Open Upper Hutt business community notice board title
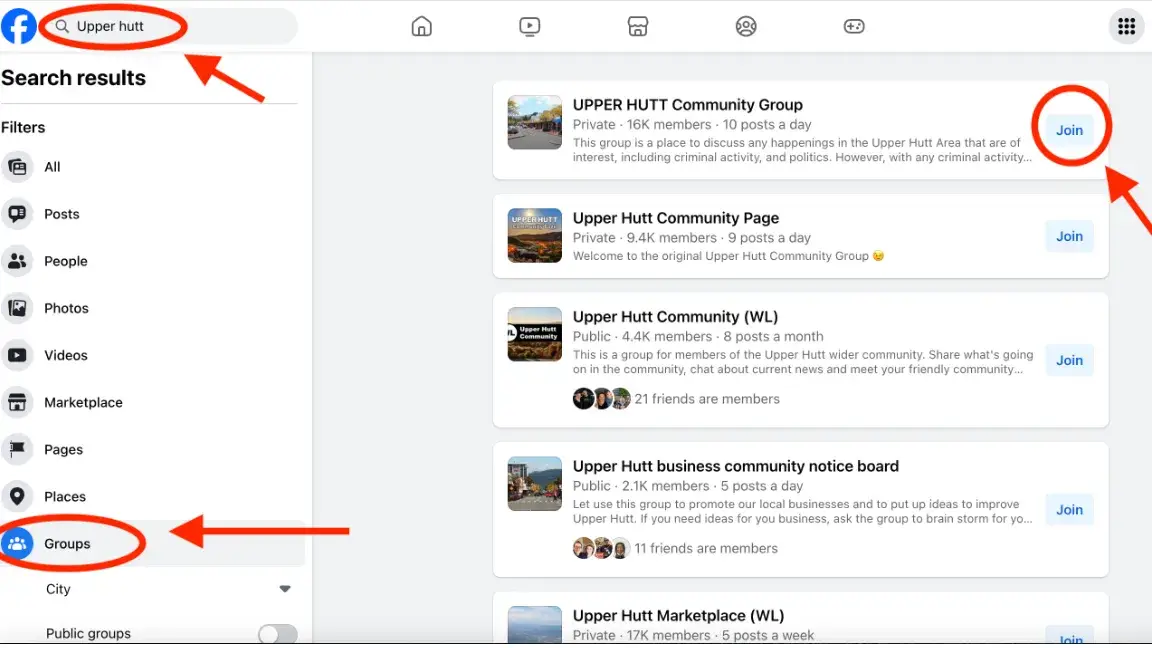The height and width of the screenshot is (648, 1152). pyautogui.click(x=735, y=466)
